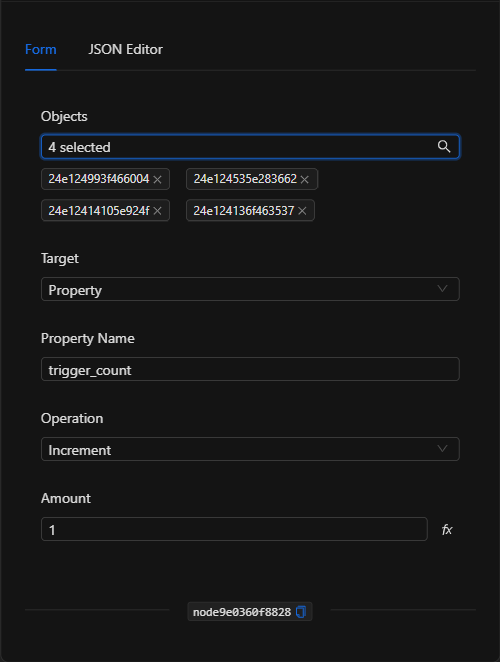Focus the Objects '4 selected' search field
Image resolution: width=500 pixels, height=662 pixels.
250,147
